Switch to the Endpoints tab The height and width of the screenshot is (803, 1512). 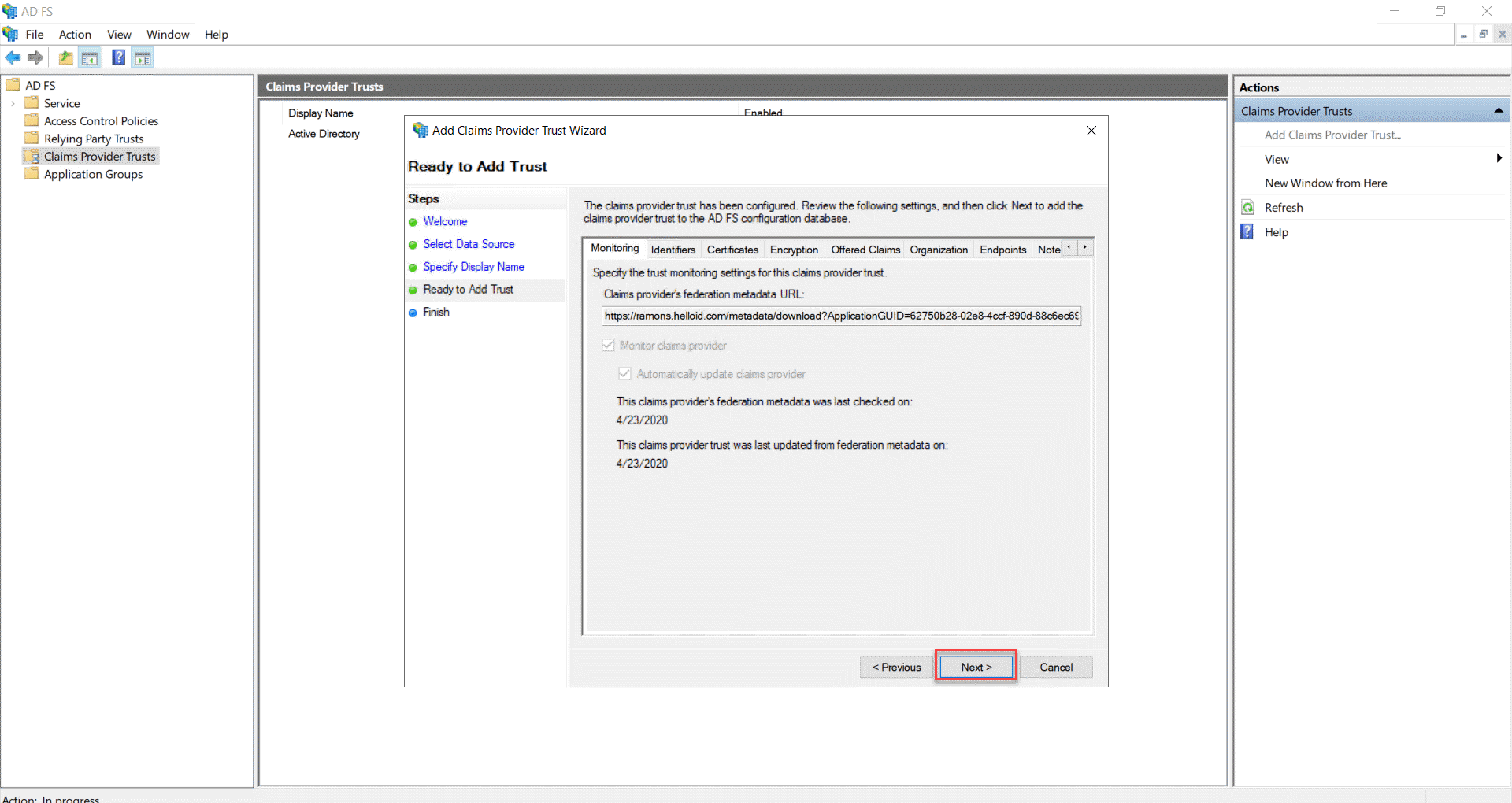(1002, 250)
